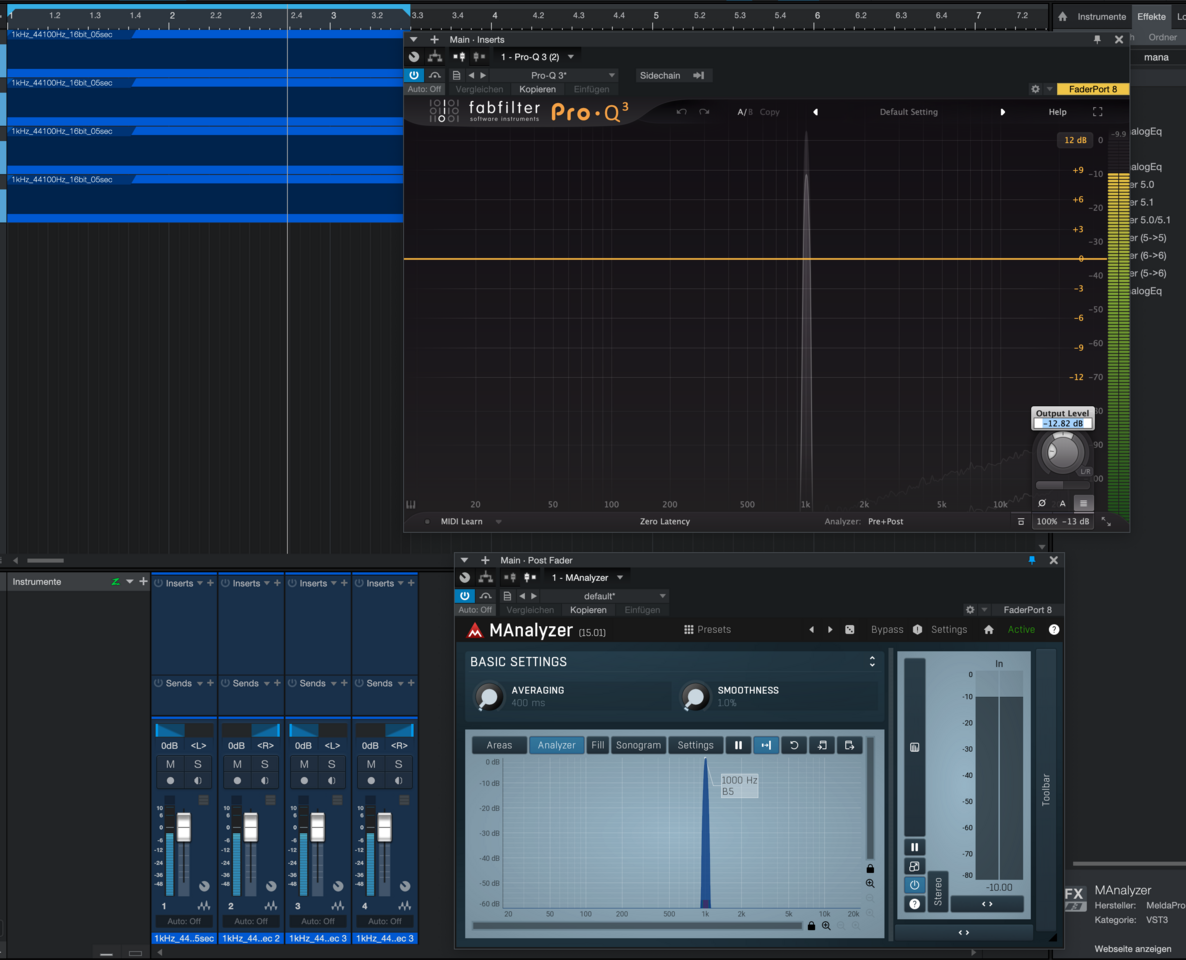Add instrument with plus in Instrumente panel
This screenshot has width=1186, height=960.
click(x=143, y=582)
